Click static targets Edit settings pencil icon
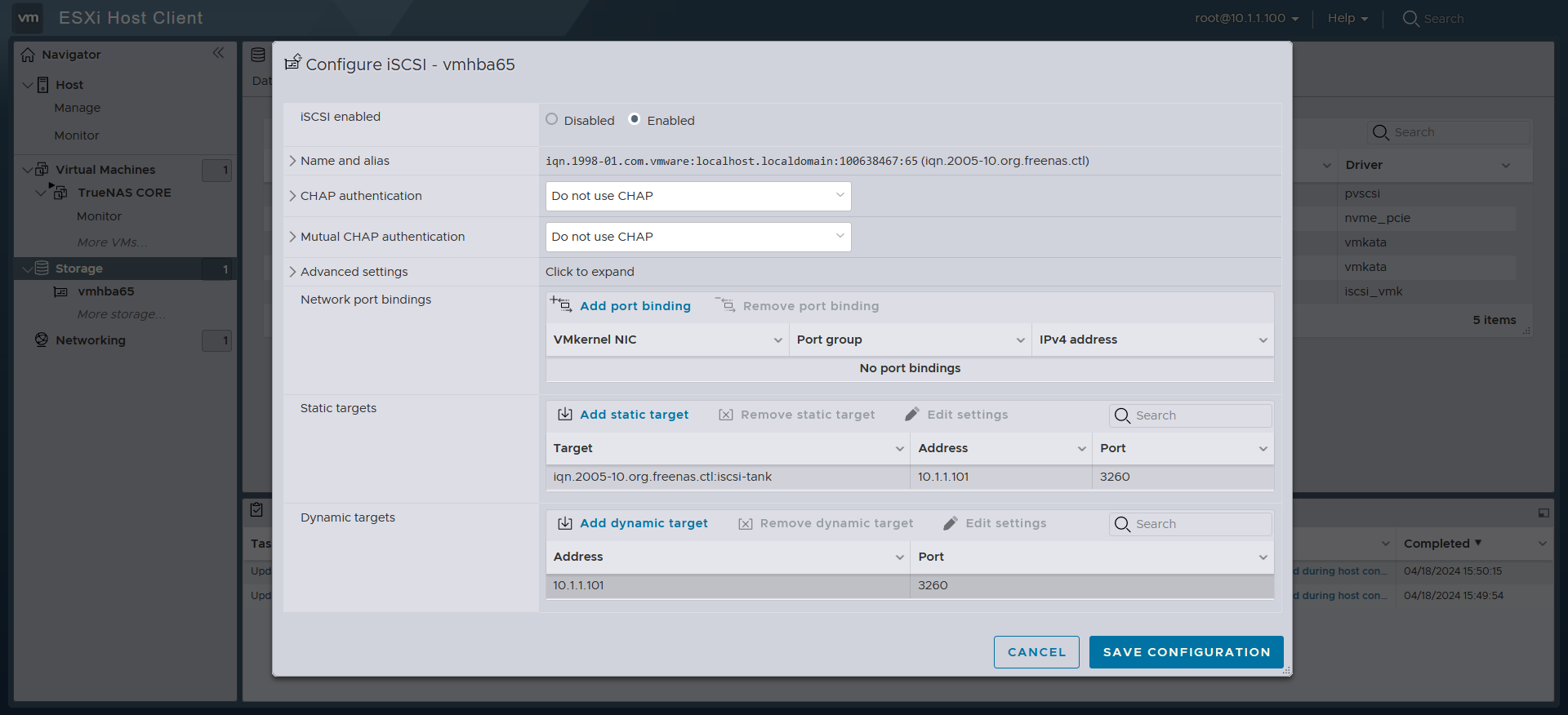This screenshot has height=715, width=1568. [912, 415]
